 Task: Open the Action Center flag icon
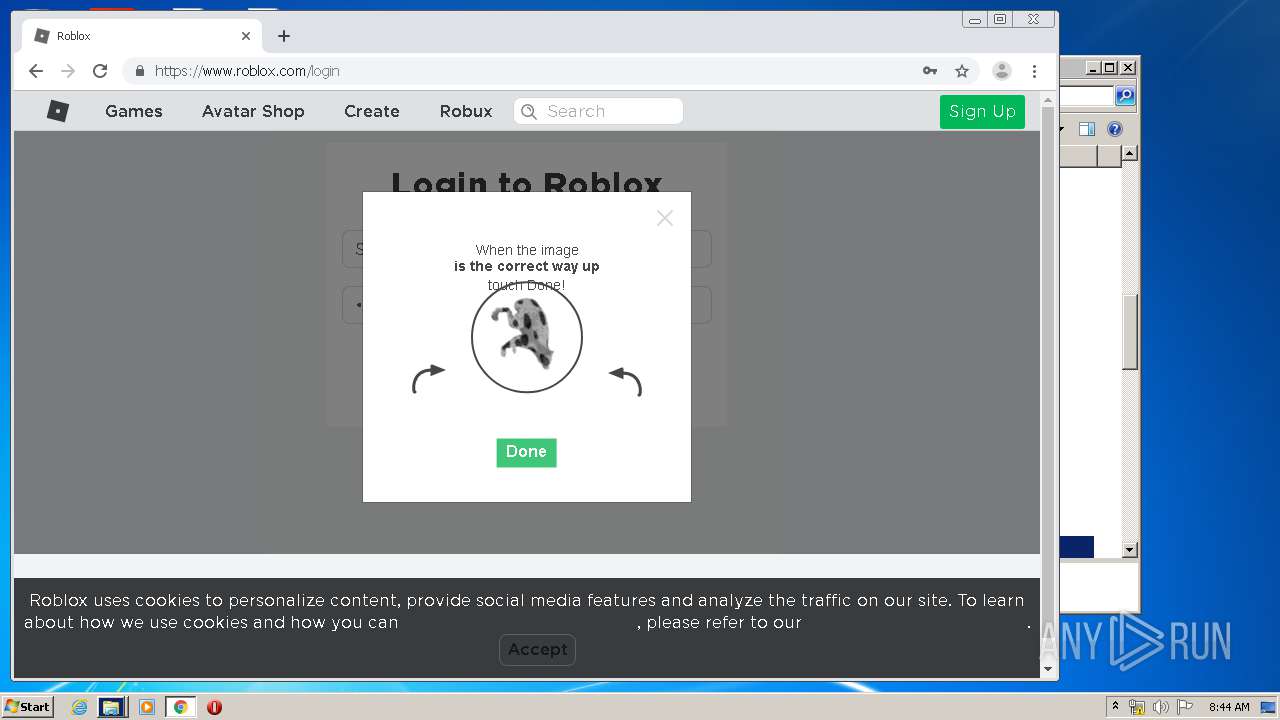pos(1185,707)
